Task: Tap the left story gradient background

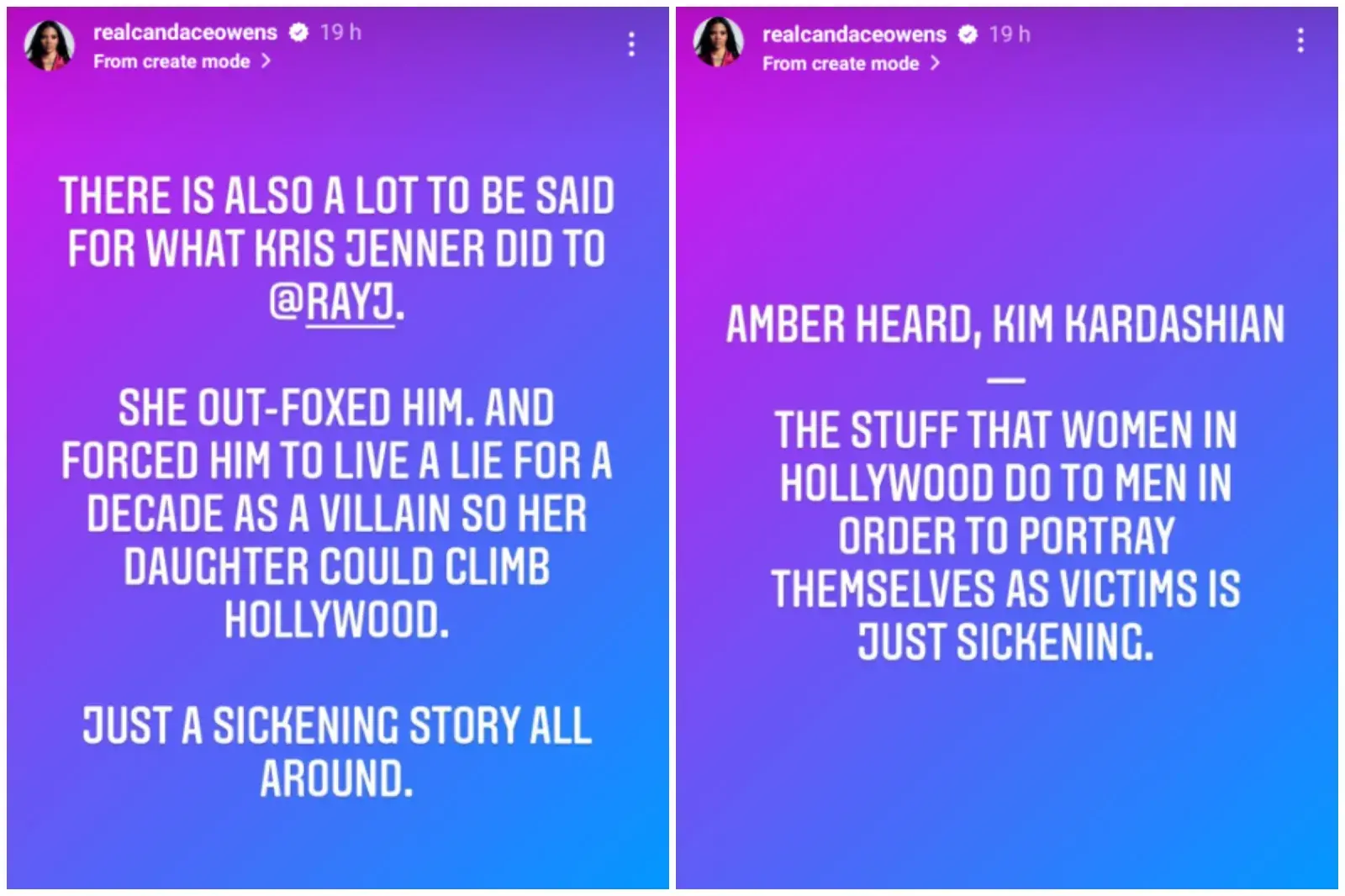Action: pos(336,841)
